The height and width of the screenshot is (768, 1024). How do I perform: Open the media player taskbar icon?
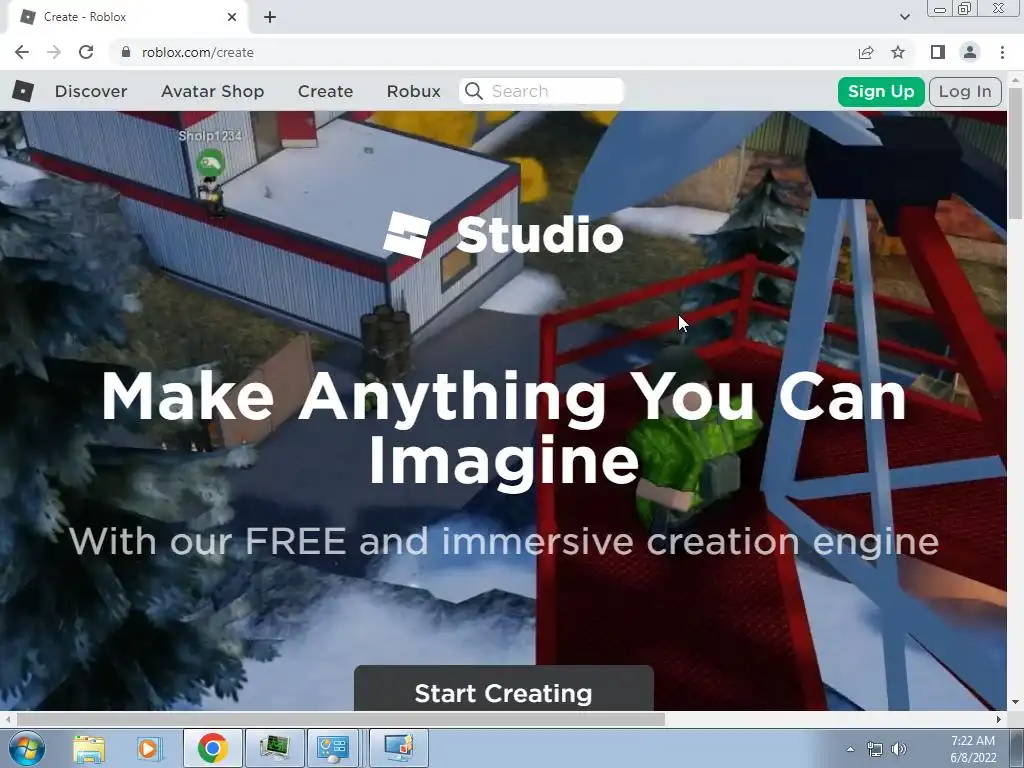click(x=148, y=748)
